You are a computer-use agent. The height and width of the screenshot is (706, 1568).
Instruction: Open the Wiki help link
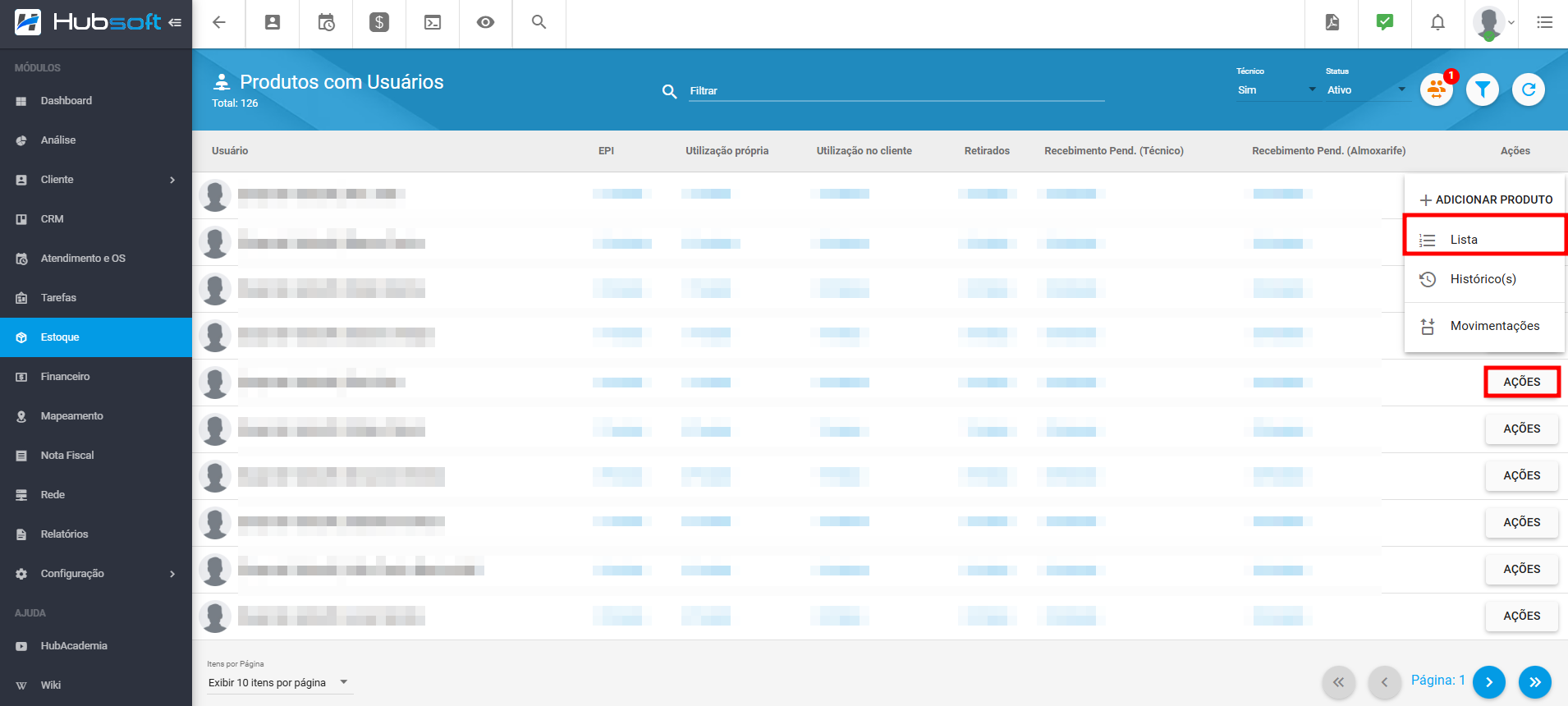pyautogui.click(x=96, y=685)
